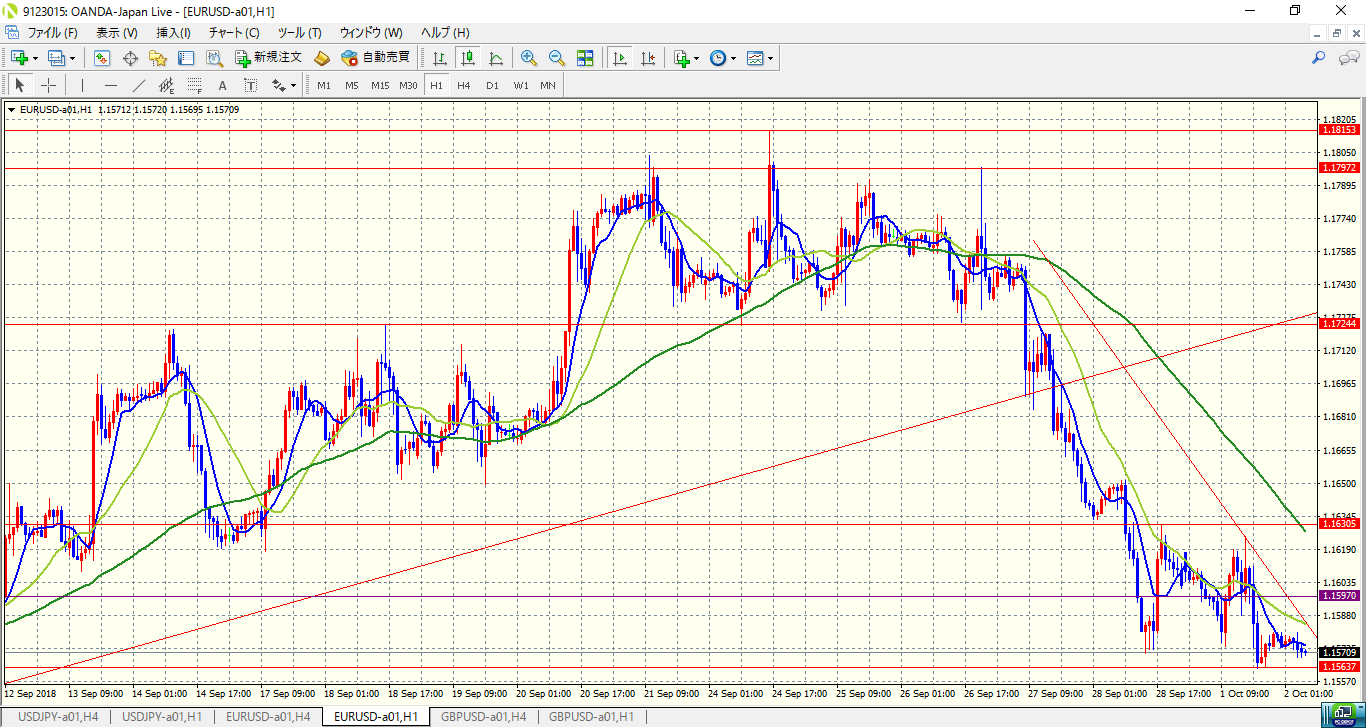Switch to GBPUSD-a01,H4 chart tab
This screenshot has width=1366, height=728.
tap(484, 716)
